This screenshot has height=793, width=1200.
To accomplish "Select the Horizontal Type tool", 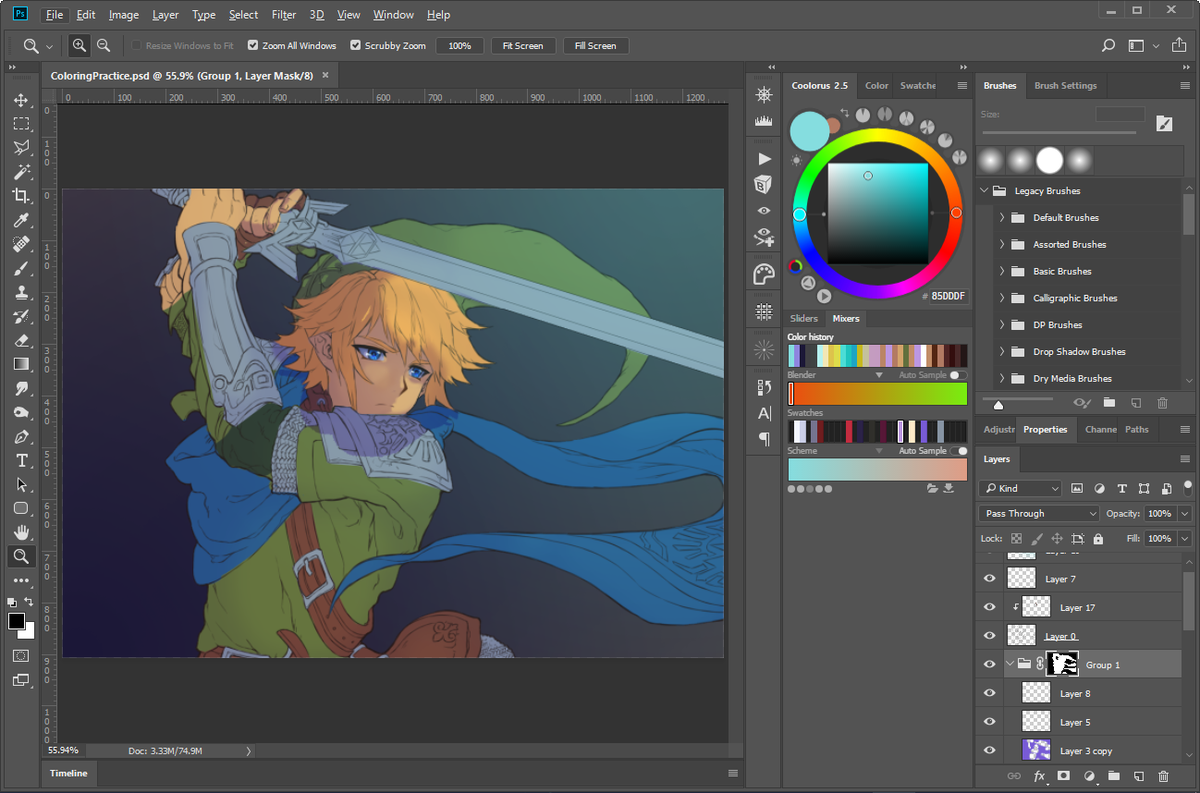I will (x=21, y=461).
